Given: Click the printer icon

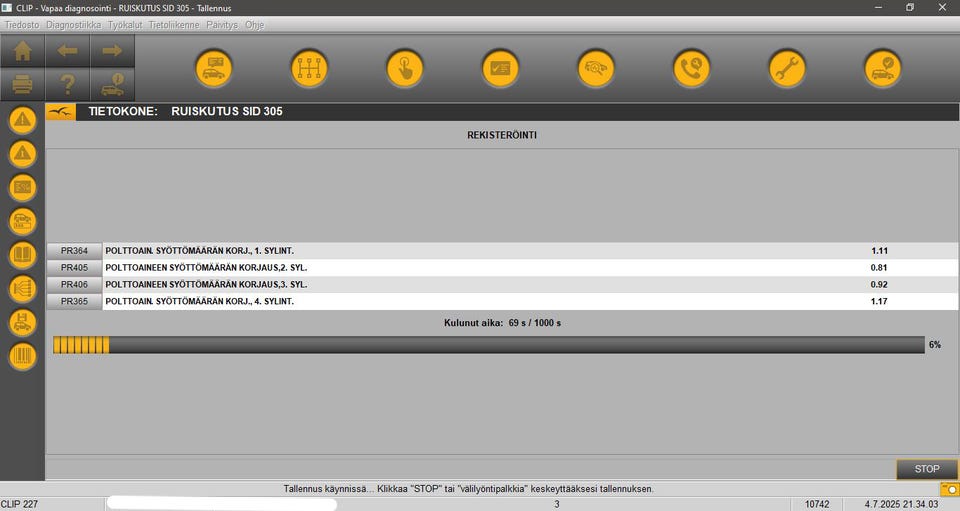Looking at the screenshot, I should click(23, 84).
